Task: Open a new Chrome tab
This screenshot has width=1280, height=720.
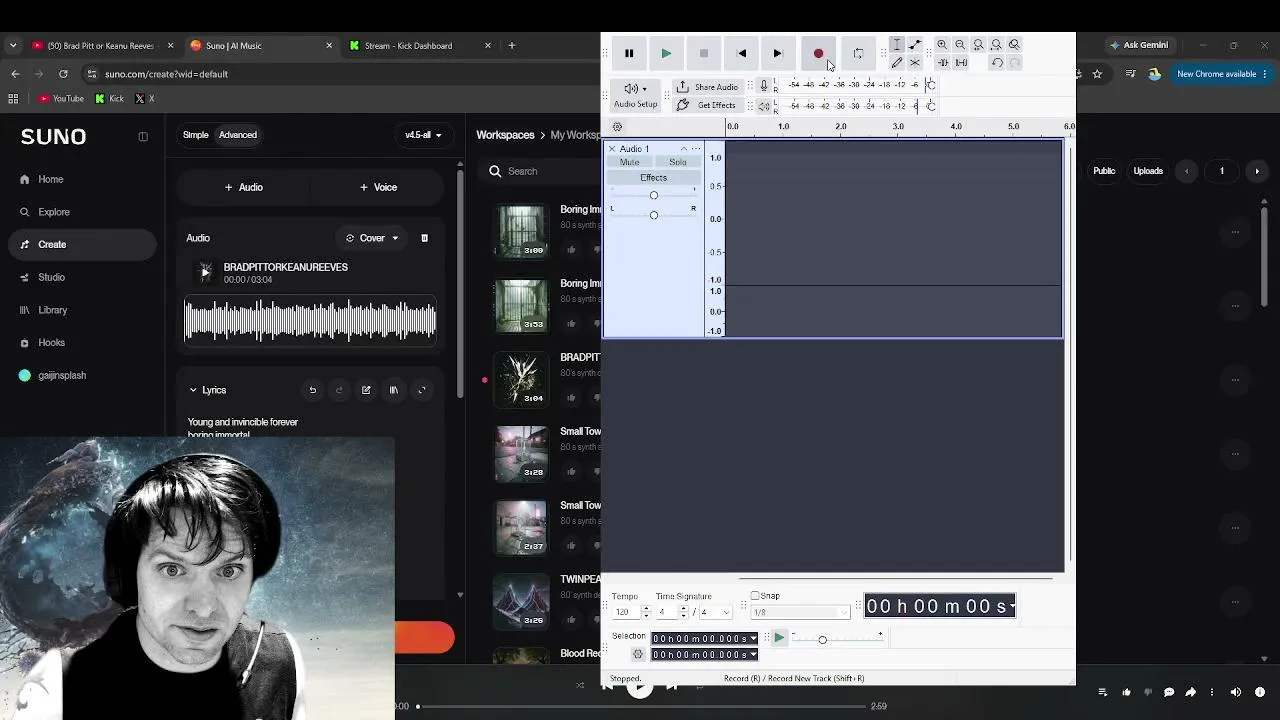Action: (x=512, y=45)
